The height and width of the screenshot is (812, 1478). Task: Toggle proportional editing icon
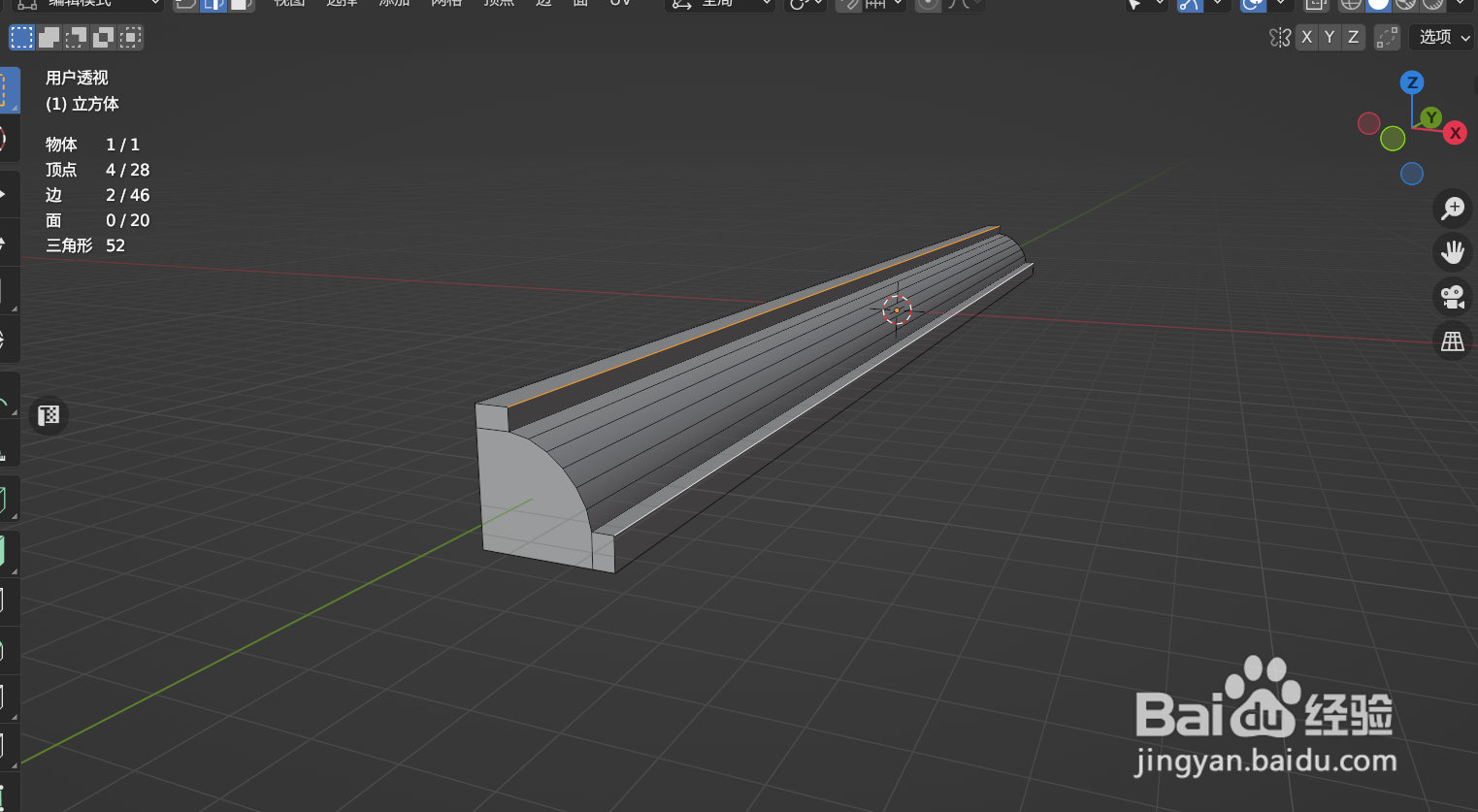[x=929, y=4]
